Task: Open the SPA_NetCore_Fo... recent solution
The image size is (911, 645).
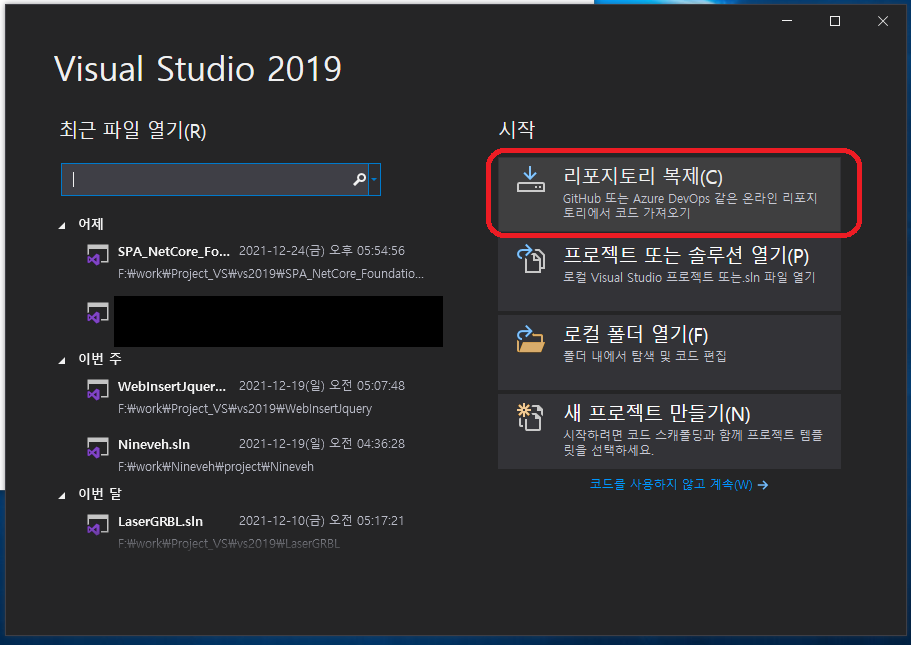Action: [x=256, y=262]
